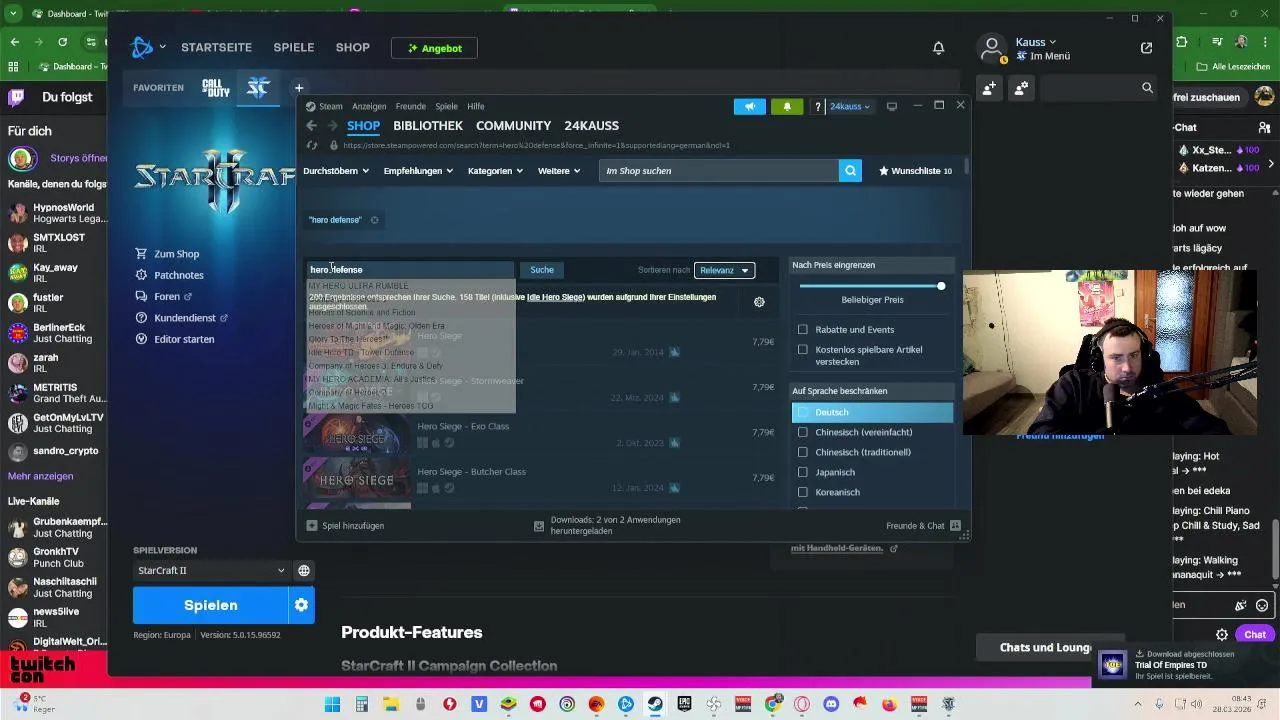Check Japanisch language filter

[x=802, y=472]
